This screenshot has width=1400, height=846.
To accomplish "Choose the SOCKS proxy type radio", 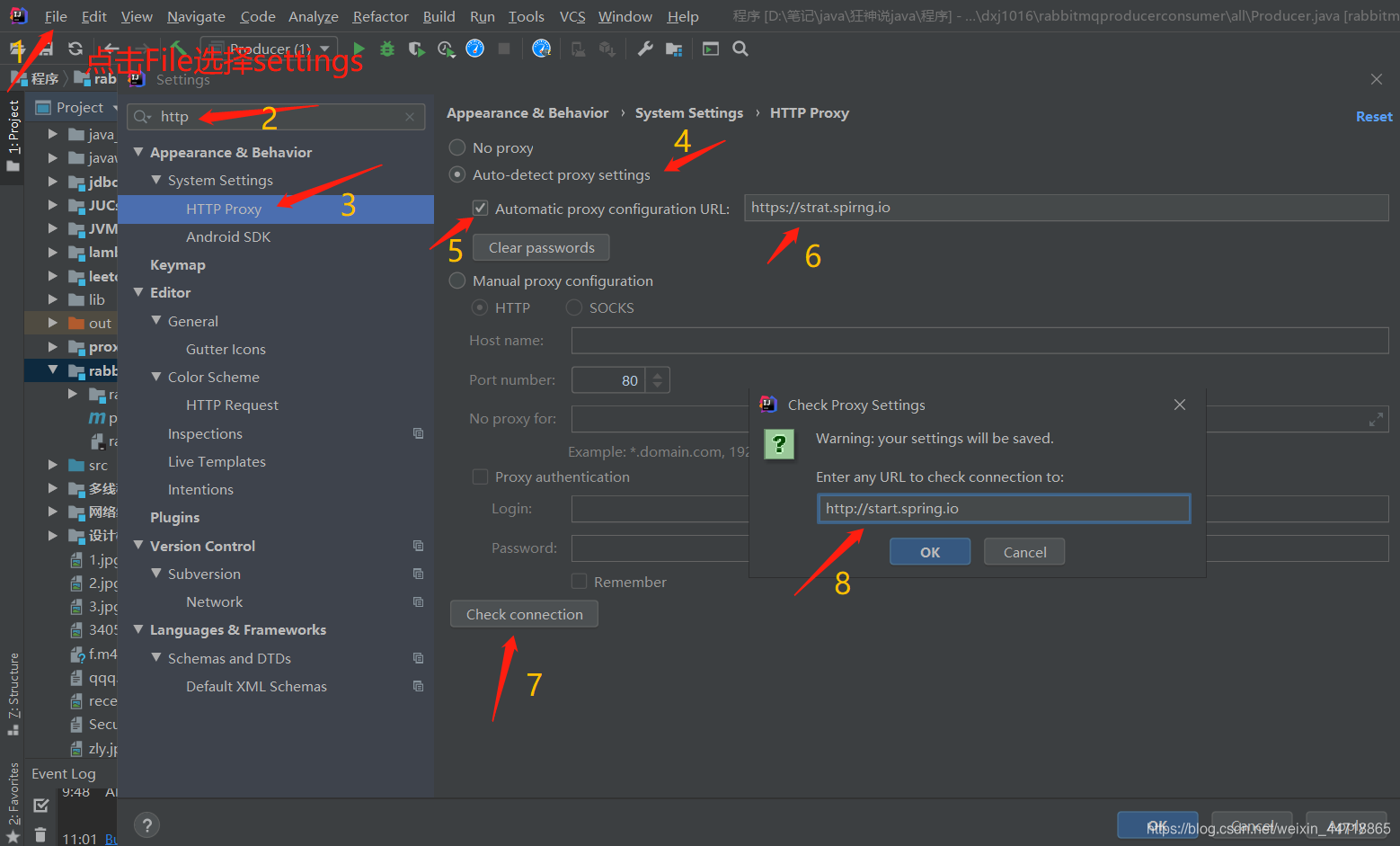I will pos(574,307).
